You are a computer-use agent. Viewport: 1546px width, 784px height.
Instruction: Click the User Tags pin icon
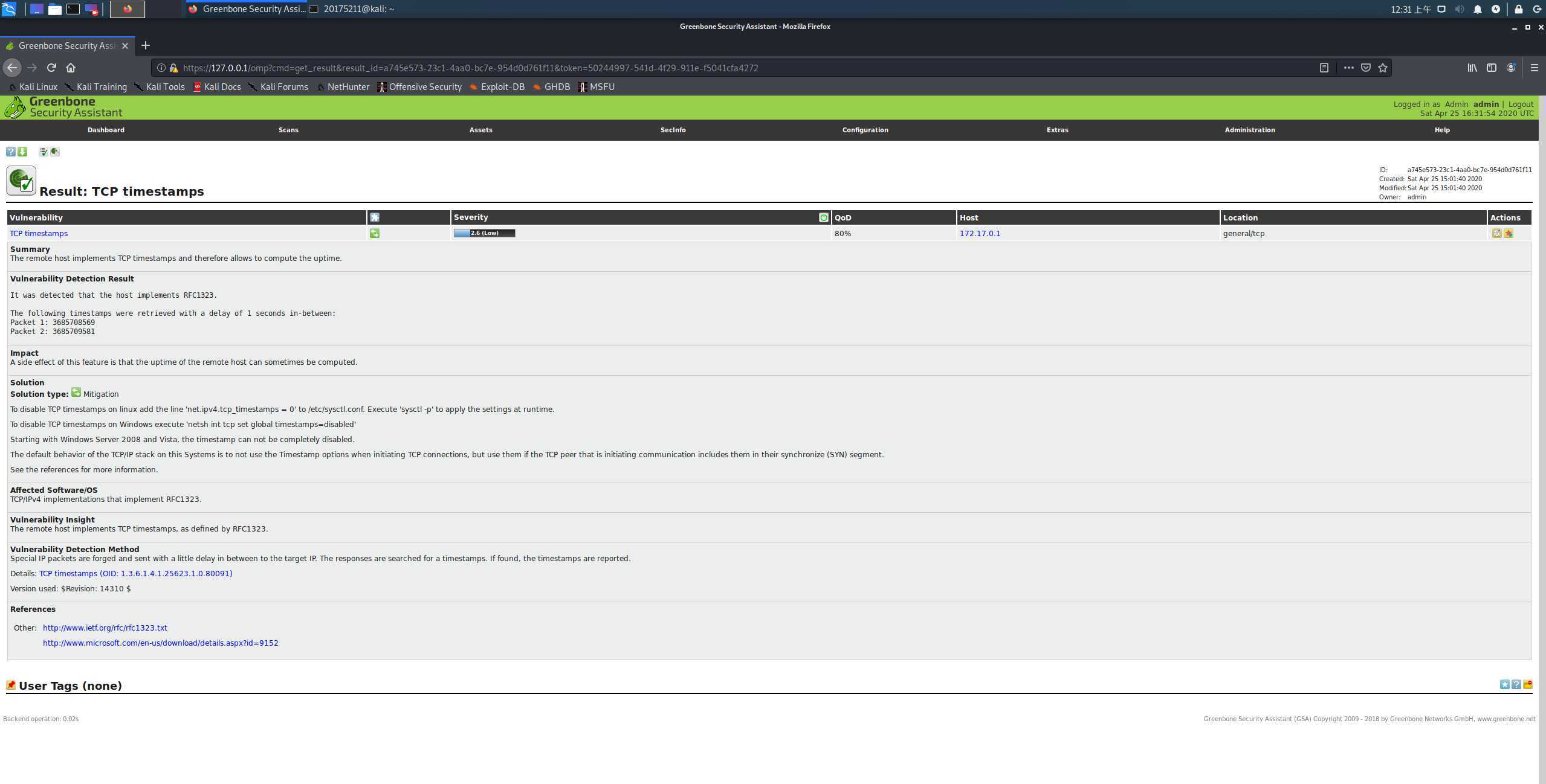coord(10,685)
